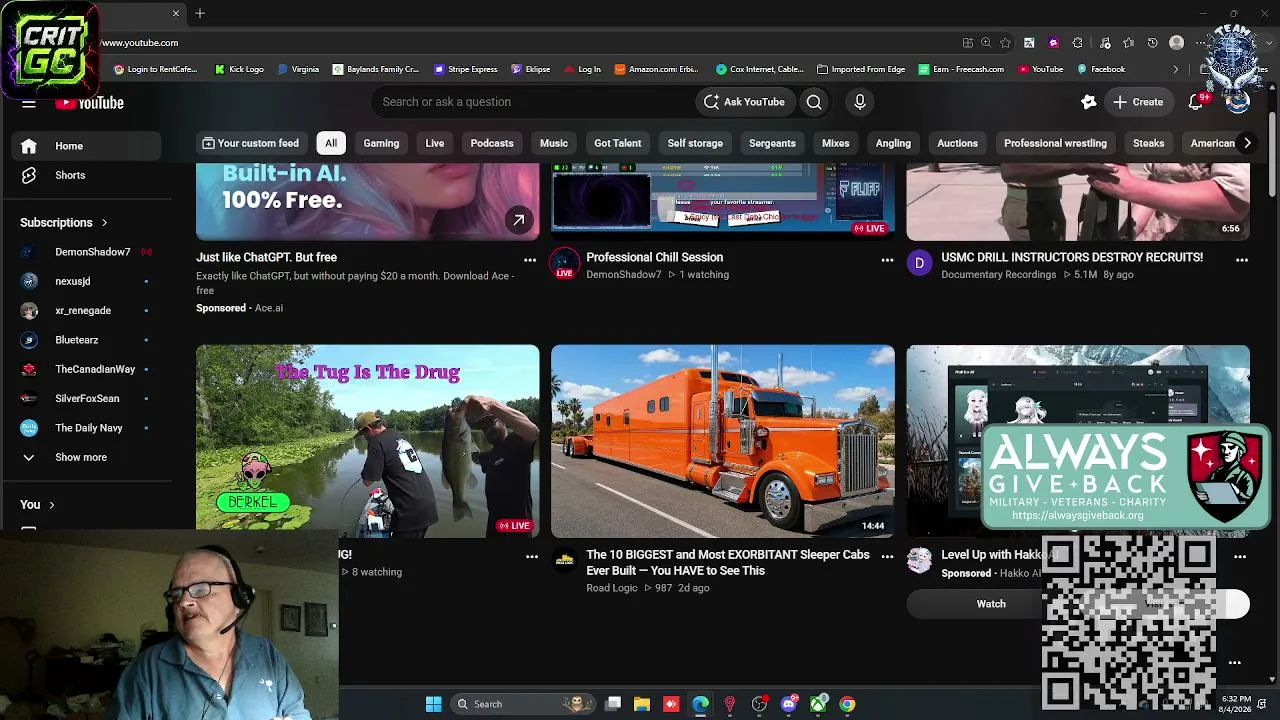Open the Facebook bookmark
Screen dimensions: 1280x720
pos(1101,69)
